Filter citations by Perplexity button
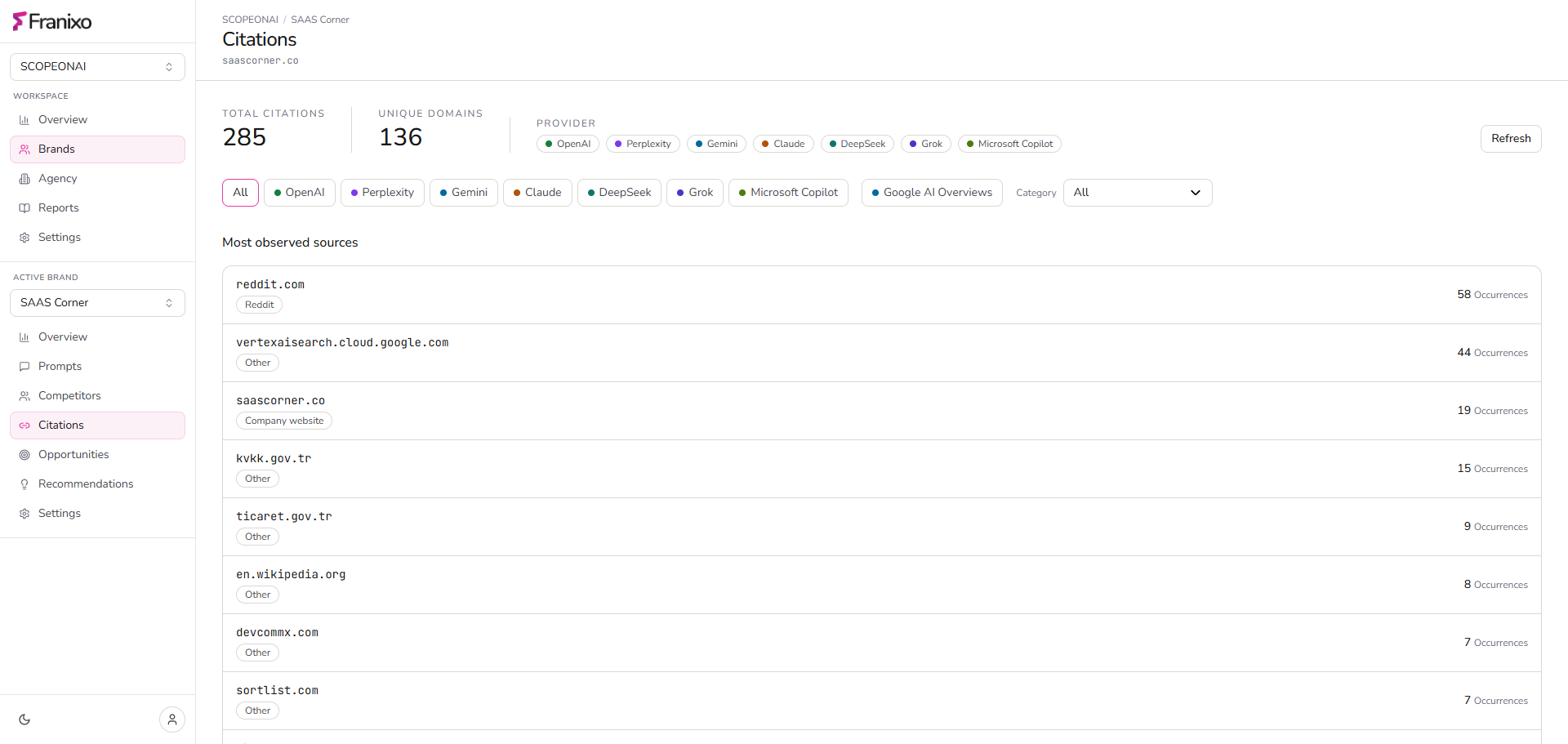 [382, 193]
